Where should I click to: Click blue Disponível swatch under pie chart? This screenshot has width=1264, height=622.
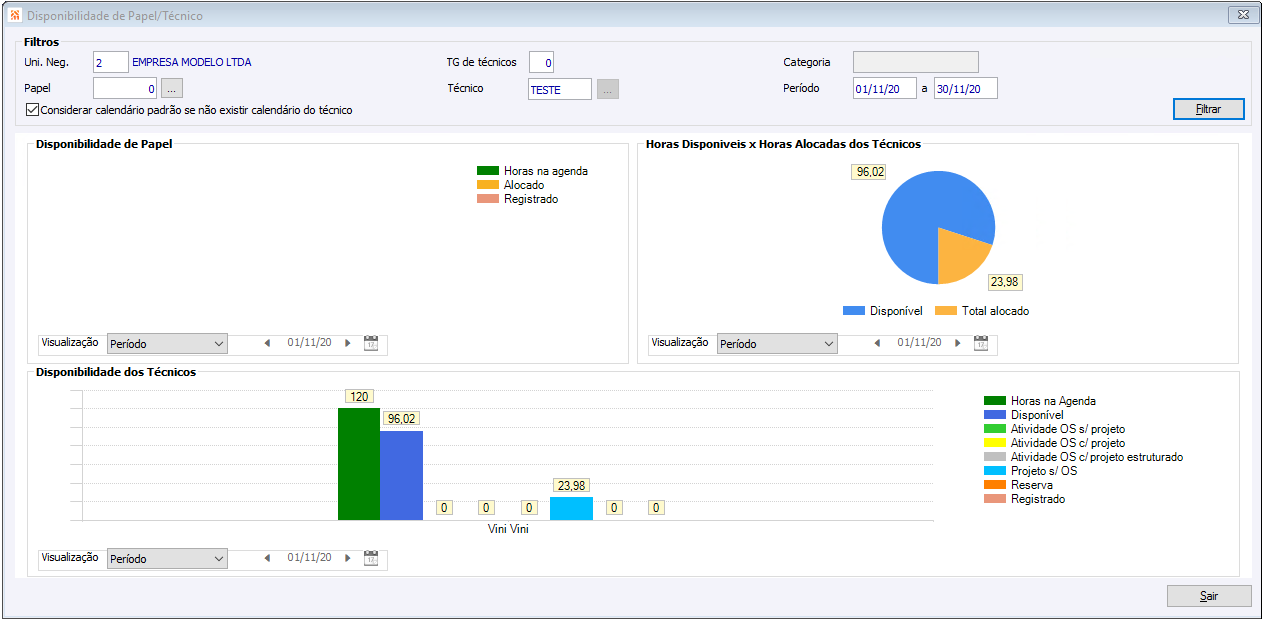(854, 311)
